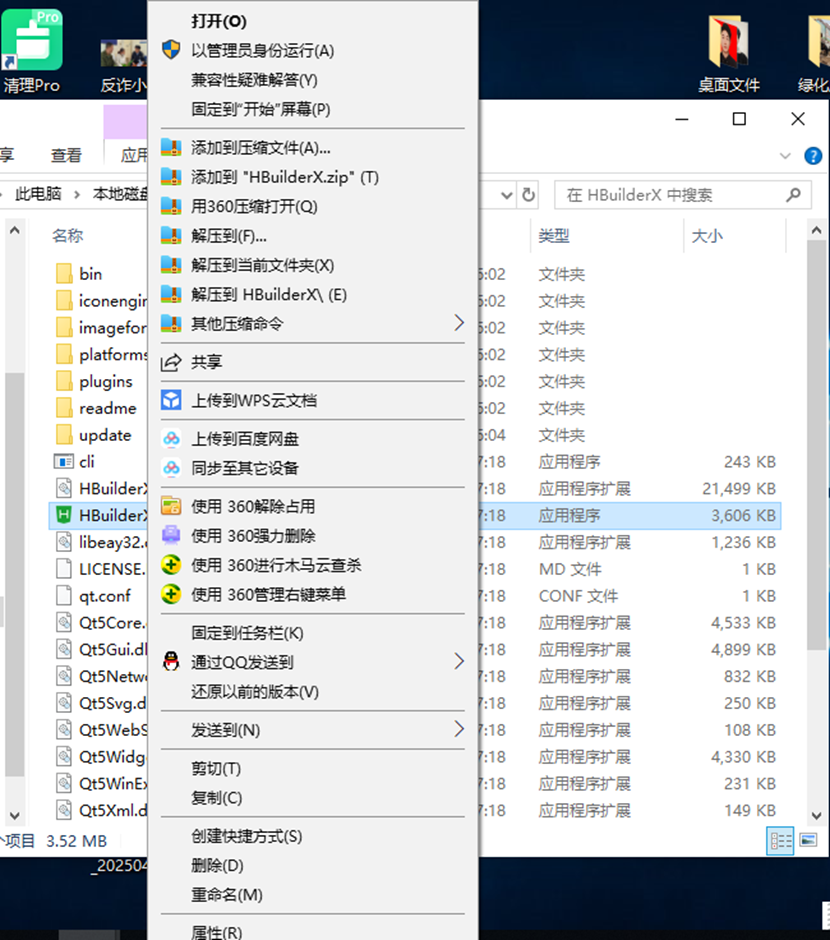The image size is (830, 940).
Task: Click the Baidu icon beside 同步至其它设备
Action: pos(171,468)
